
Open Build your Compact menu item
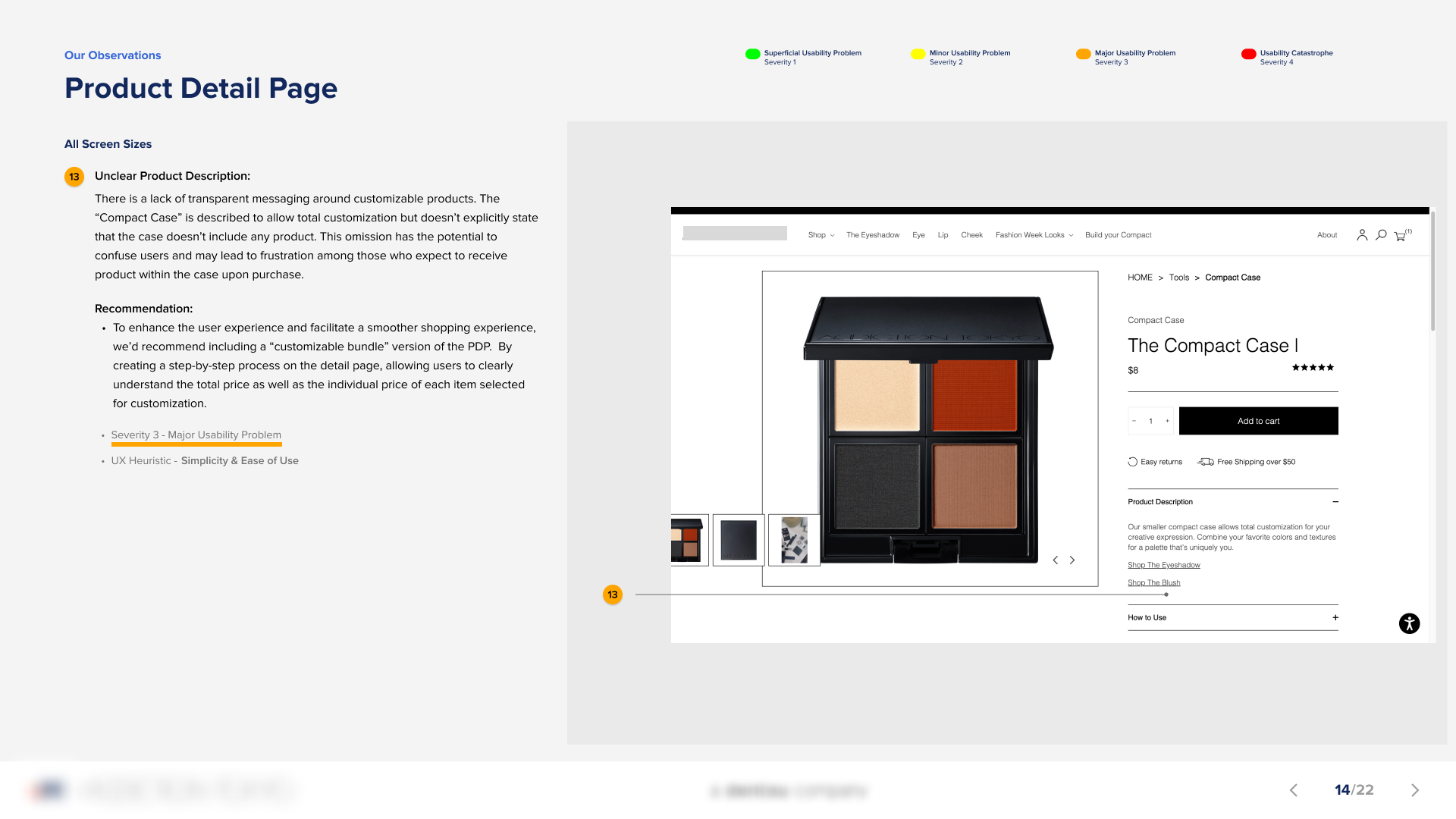click(x=1118, y=235)
